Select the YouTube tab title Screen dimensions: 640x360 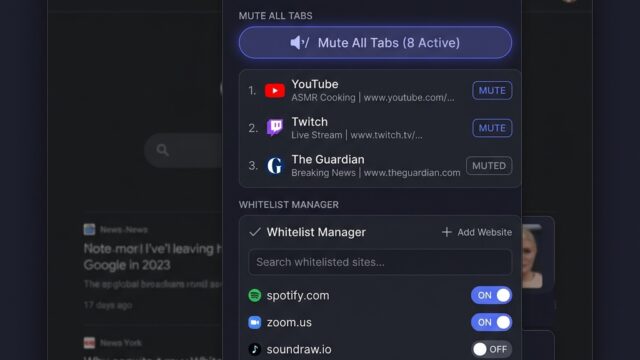315,84
